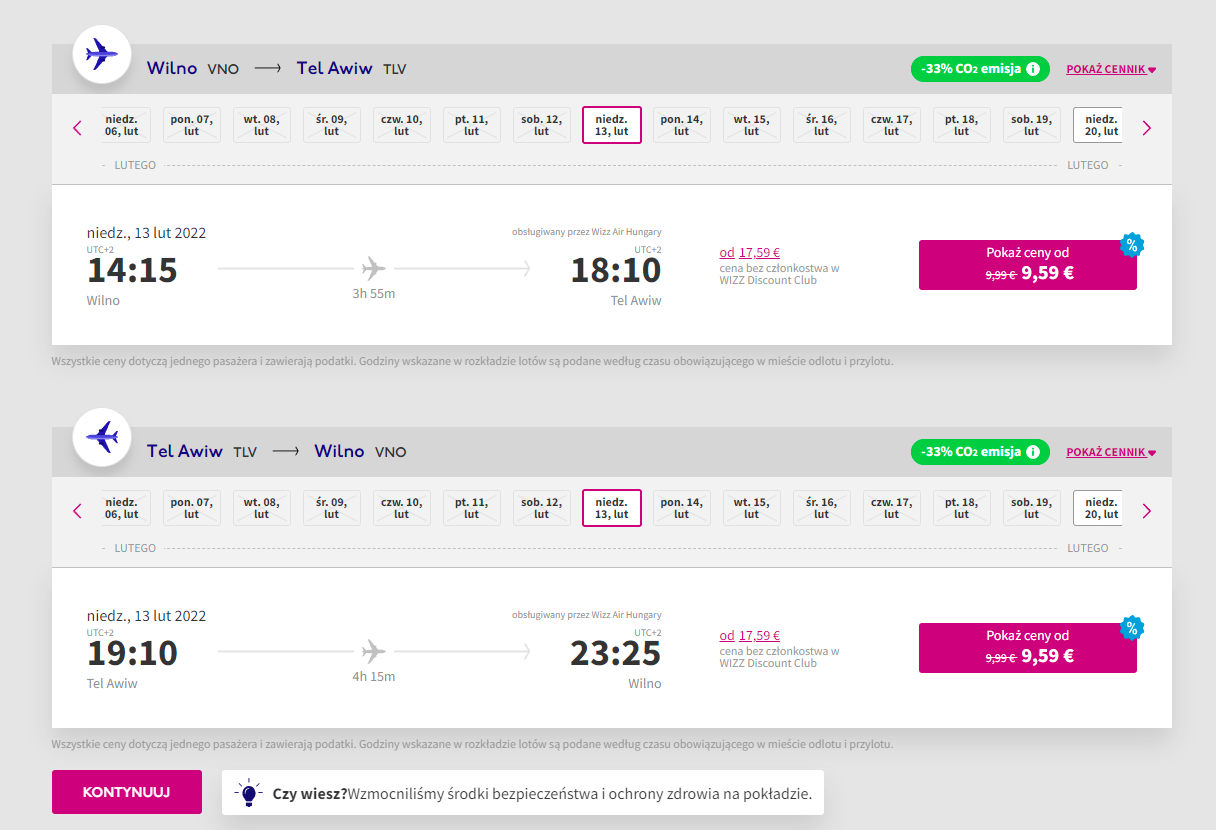
Task: Click Pokaż ceny od button for 19:10 flight
Action: coord(1028,648)
